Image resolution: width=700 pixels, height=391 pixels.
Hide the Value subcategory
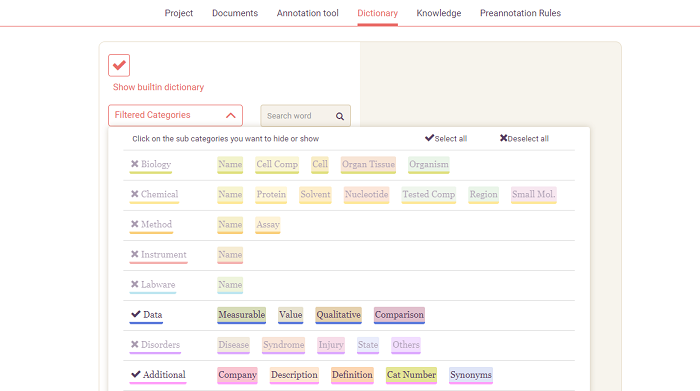[291, 315]
